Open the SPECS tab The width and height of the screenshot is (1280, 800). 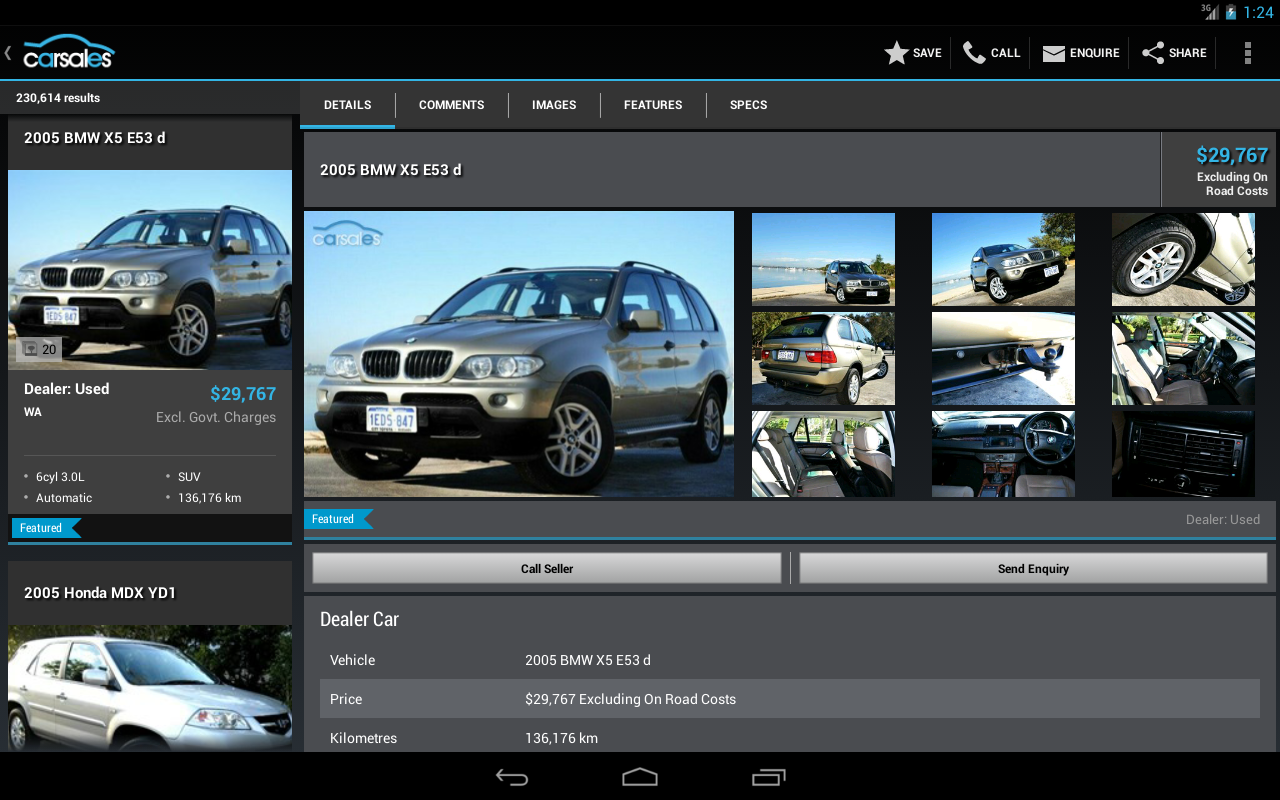(748, 104)
